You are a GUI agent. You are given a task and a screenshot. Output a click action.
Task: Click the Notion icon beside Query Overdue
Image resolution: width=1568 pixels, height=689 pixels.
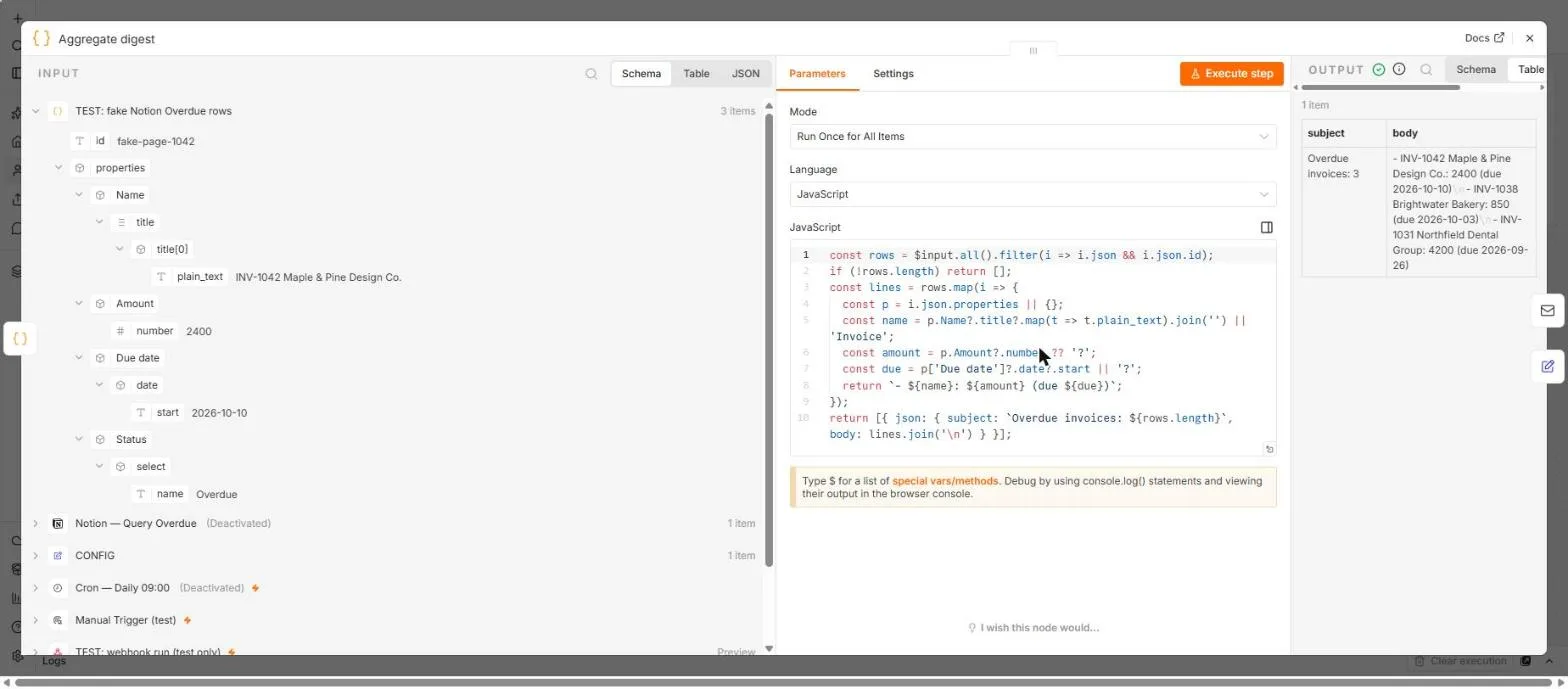(x=58, y=523)
